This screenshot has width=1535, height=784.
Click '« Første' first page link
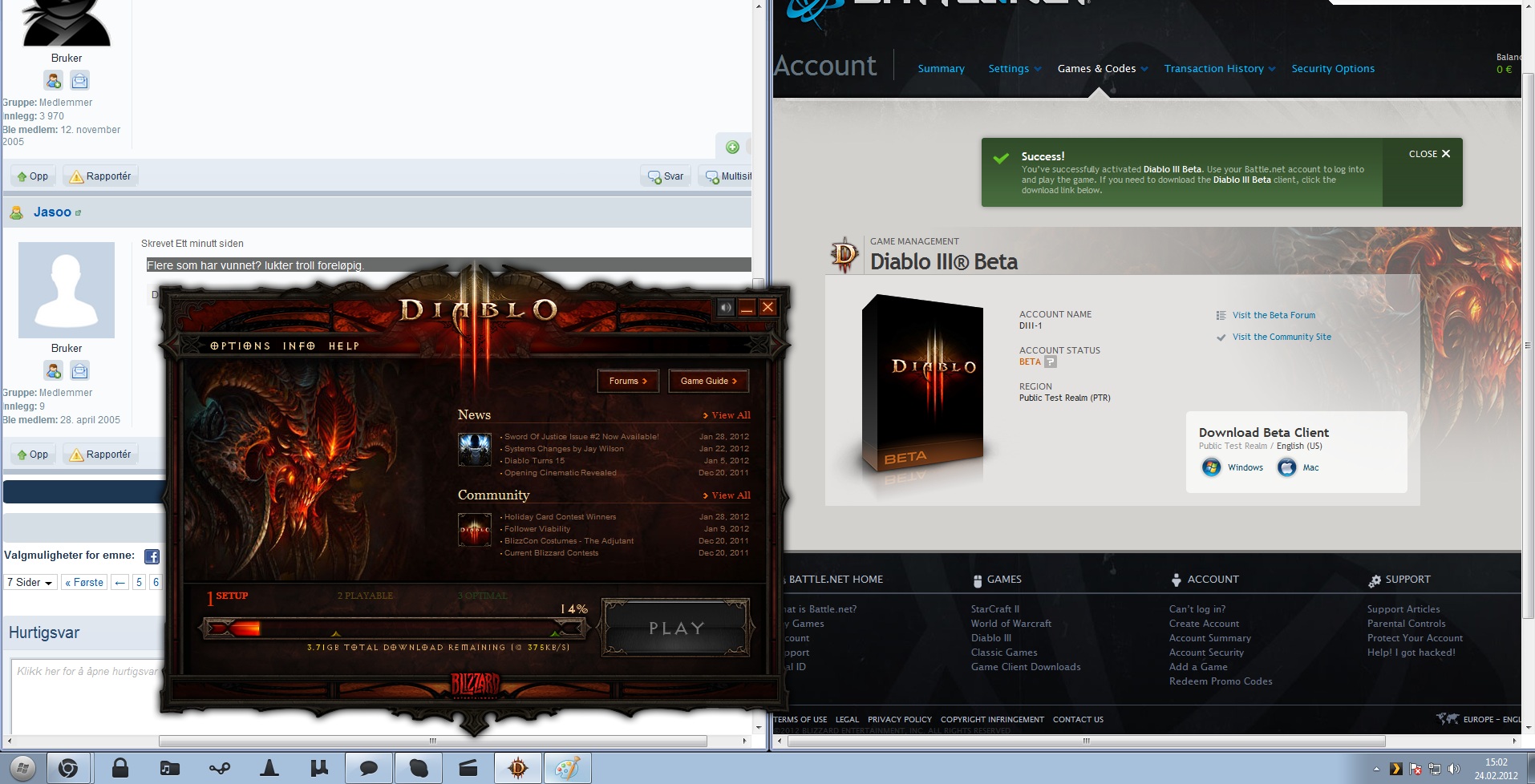click(84, 583)
